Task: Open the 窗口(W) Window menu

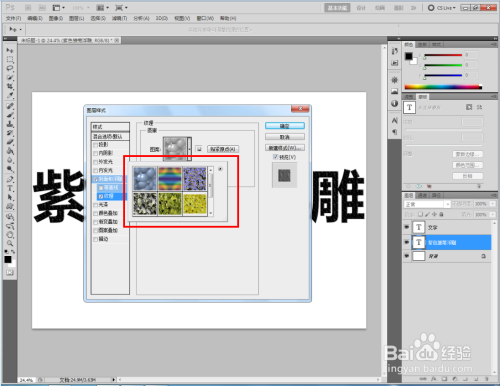Action: coord(205,18)
